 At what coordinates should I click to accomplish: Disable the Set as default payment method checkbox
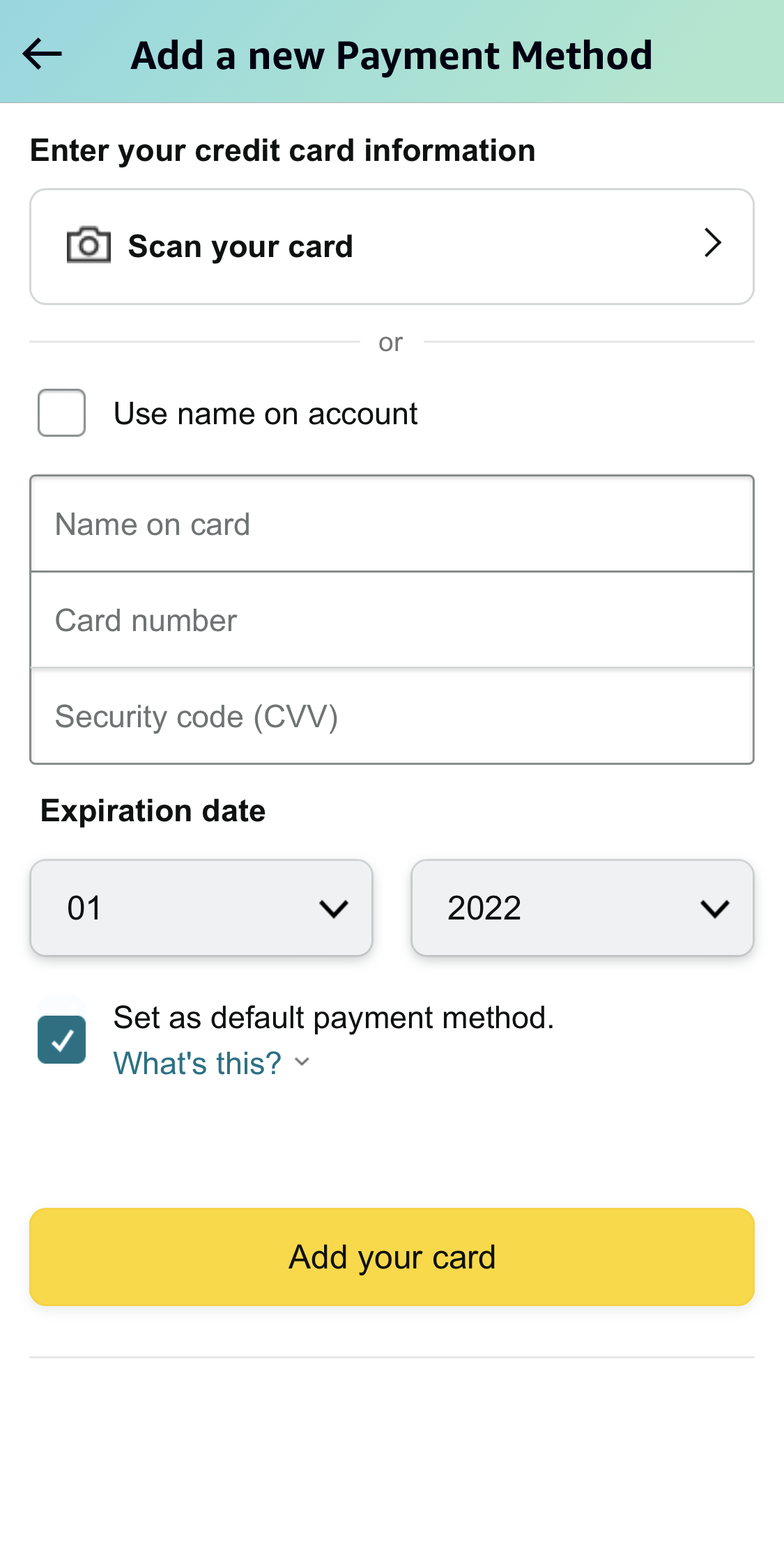pos(61,1039)
